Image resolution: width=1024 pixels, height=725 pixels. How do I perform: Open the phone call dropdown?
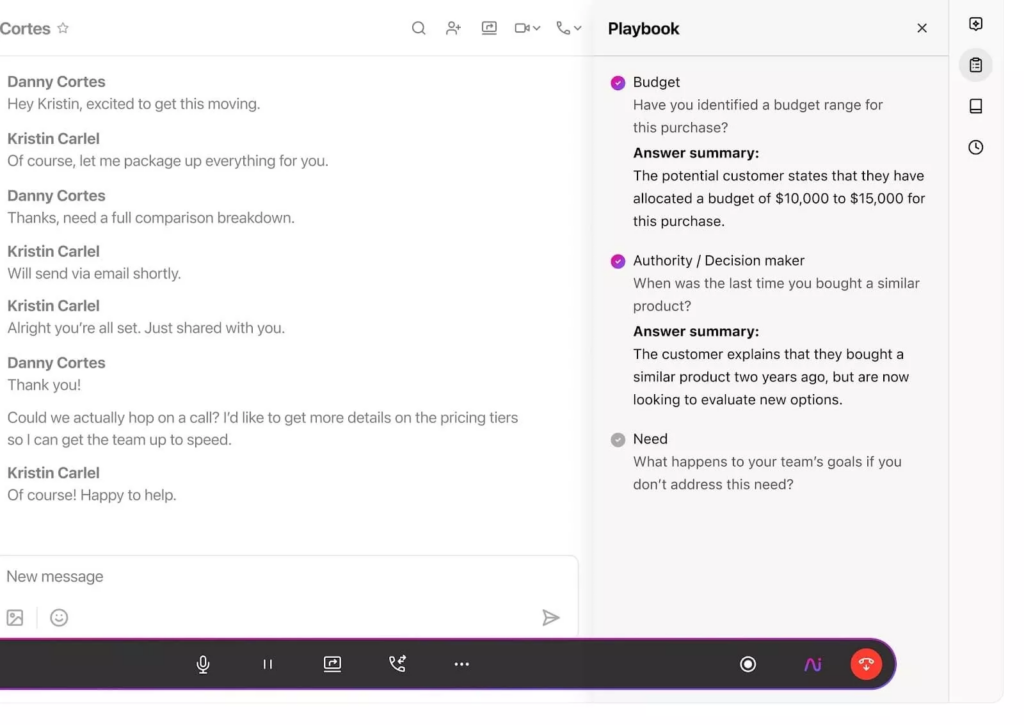coord(568,28)
